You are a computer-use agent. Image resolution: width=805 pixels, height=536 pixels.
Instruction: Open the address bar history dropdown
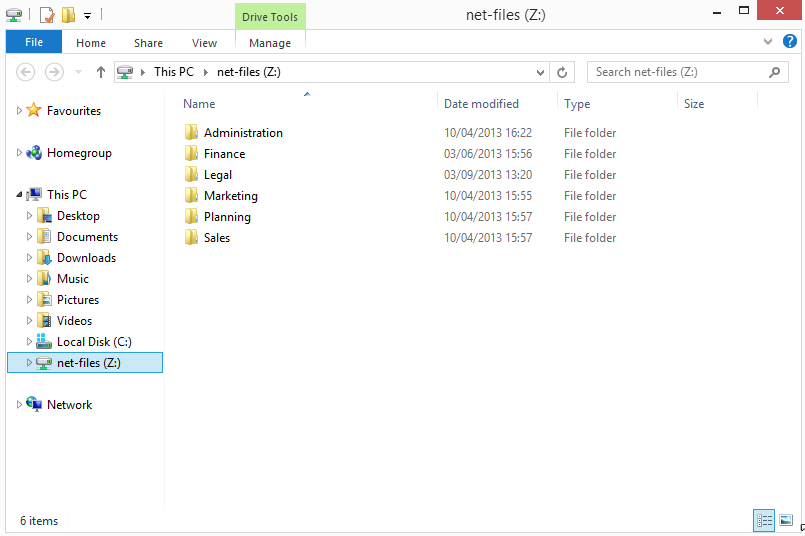pos(540,72)
